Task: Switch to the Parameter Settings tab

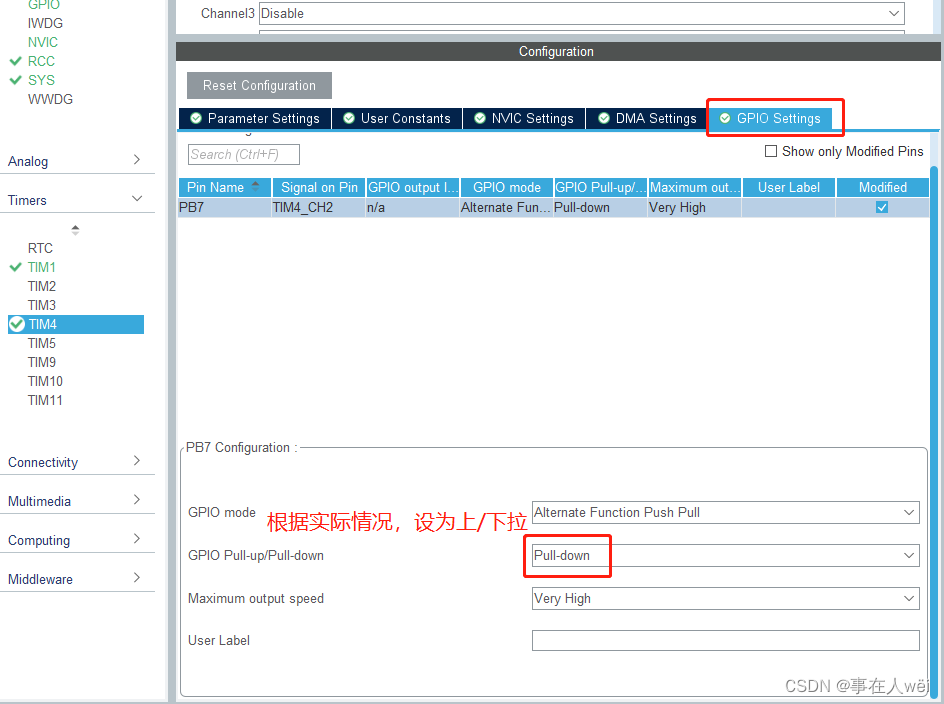Action: pyautogui.click(x=255, y=119)
